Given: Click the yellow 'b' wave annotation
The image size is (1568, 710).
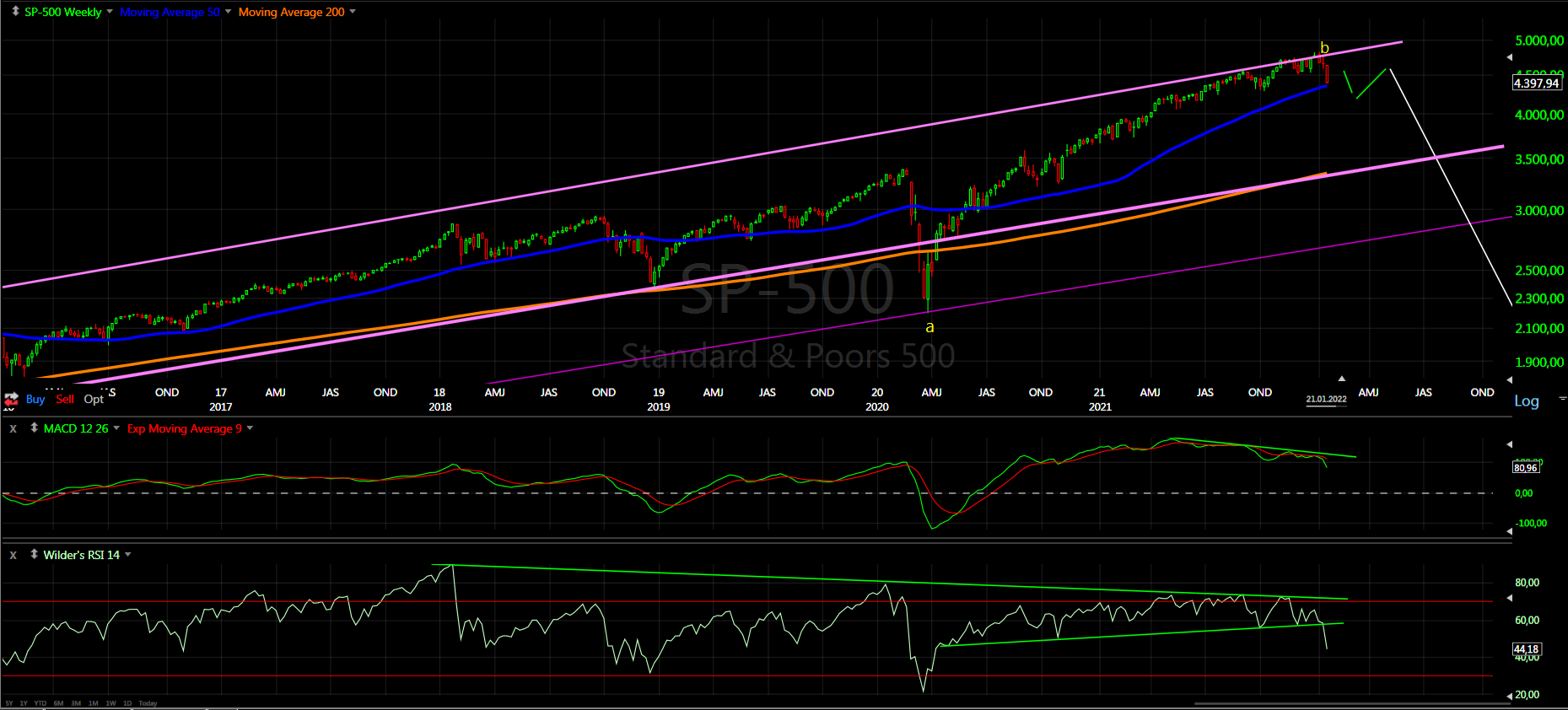Looking at the screenshot, I should point(1324,47).
